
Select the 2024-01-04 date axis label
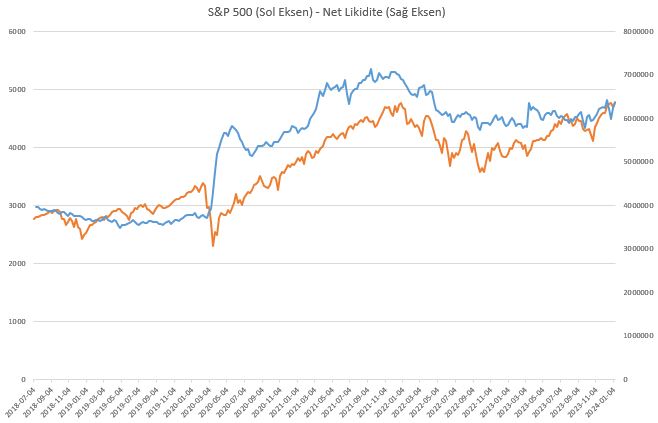pyautogui.click(x=600, y=401)
